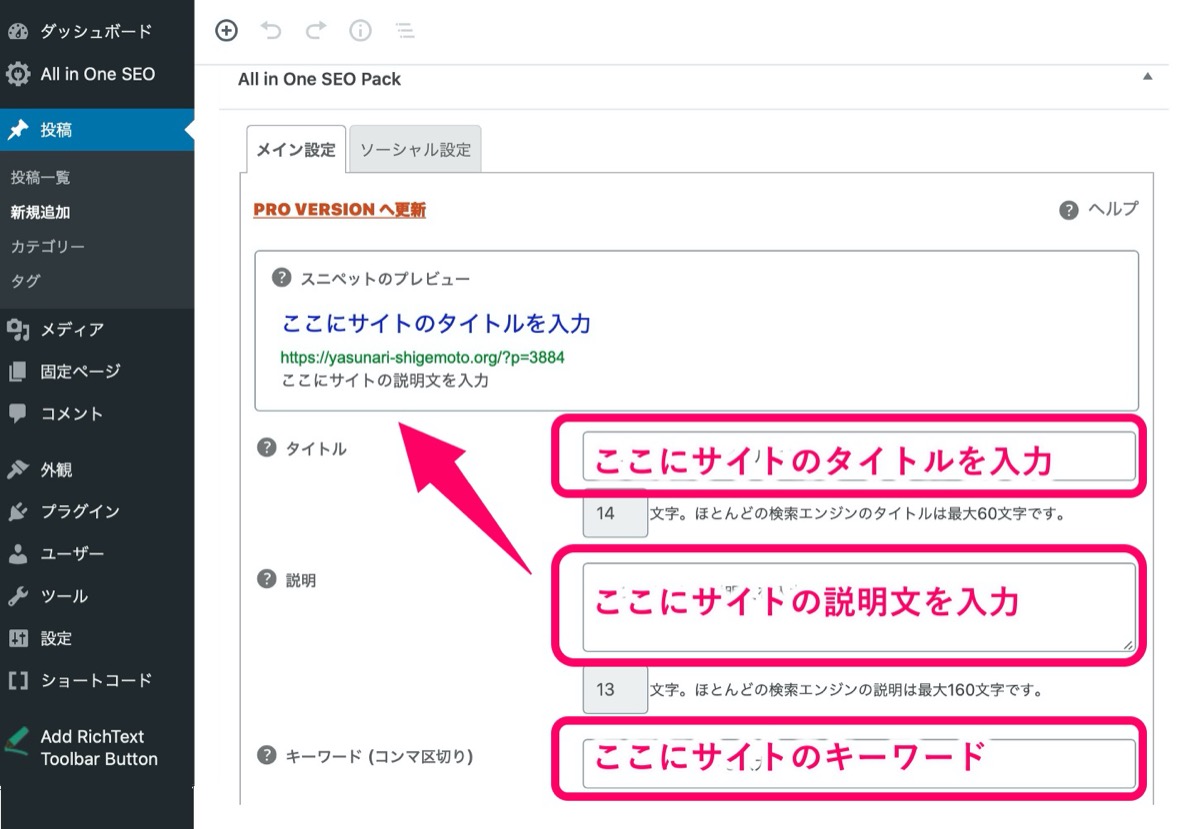Image resolution: width=1200 pixels, height=829 pixels.
Task: Click the help icon beside タイトル
Action: tap(266, 448)
